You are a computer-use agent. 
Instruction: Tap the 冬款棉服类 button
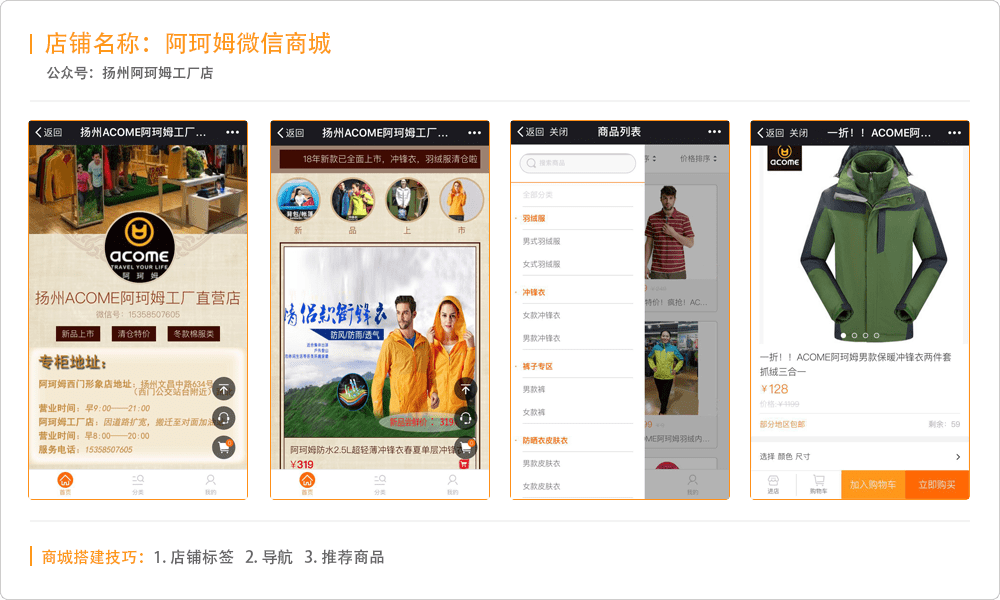pos(193,333)
